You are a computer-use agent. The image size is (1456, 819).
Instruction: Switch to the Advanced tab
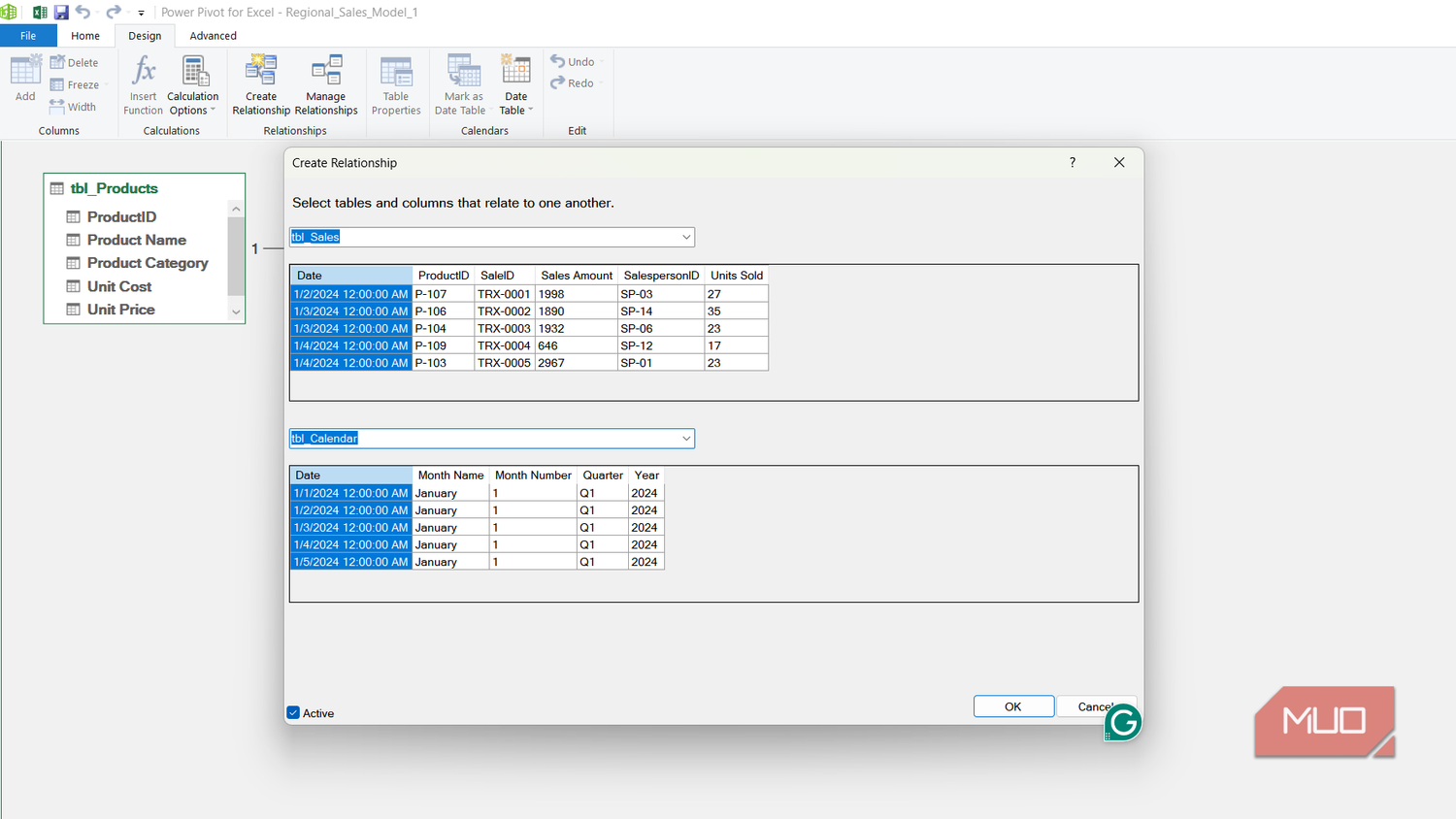213,36
